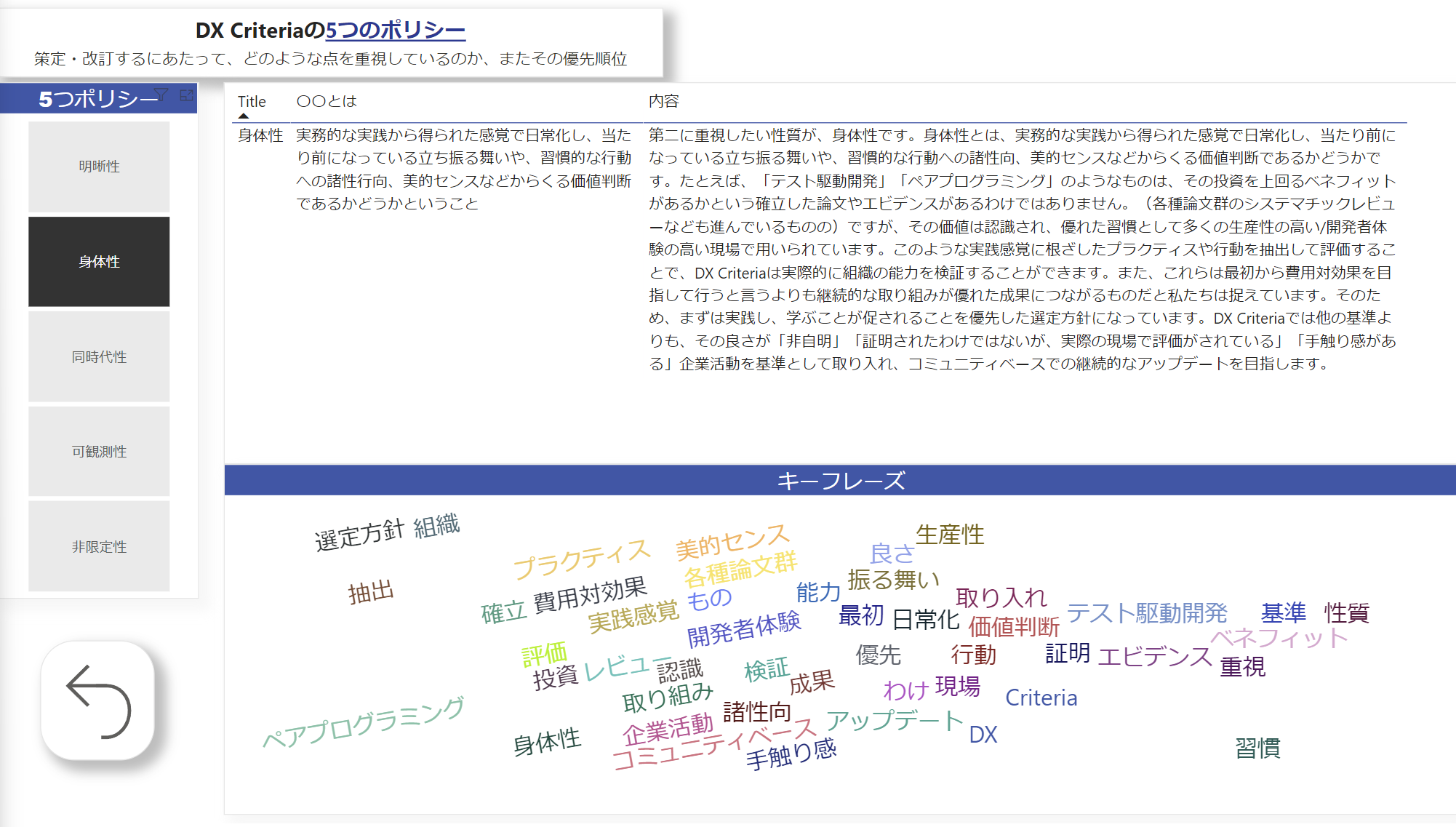Select the word 性質 in the cloud
1456x827 pixels.
(1347, 612)
